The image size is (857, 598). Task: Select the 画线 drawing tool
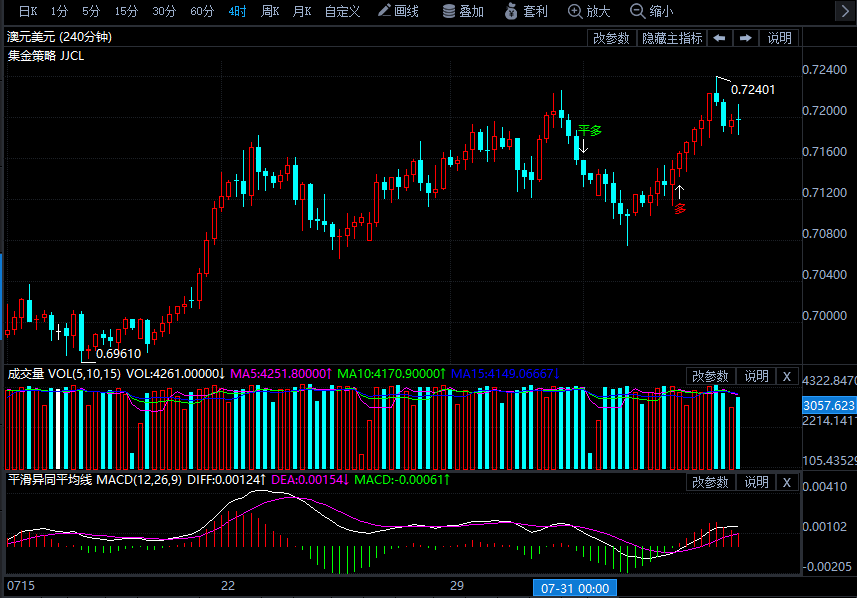click(398, 11)
